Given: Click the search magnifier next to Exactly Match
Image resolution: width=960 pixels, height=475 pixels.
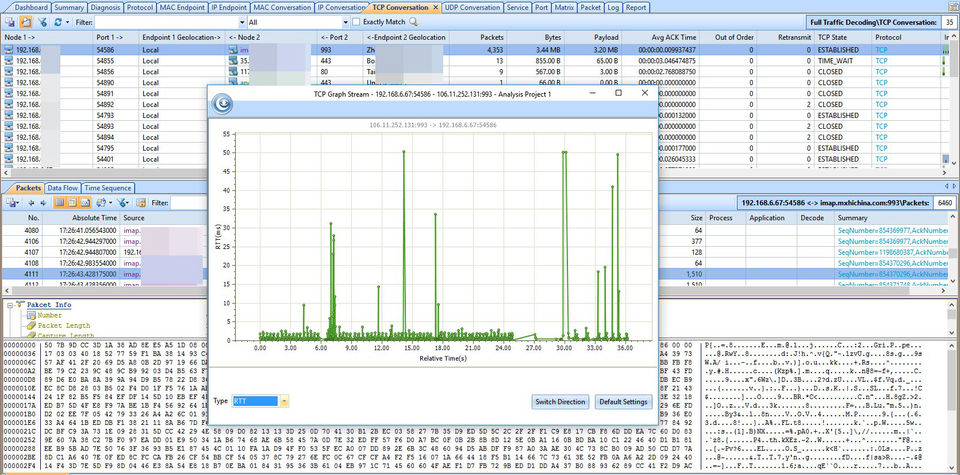Looking at the screenshot, I should pyautogui.click(x=414, y=21).
